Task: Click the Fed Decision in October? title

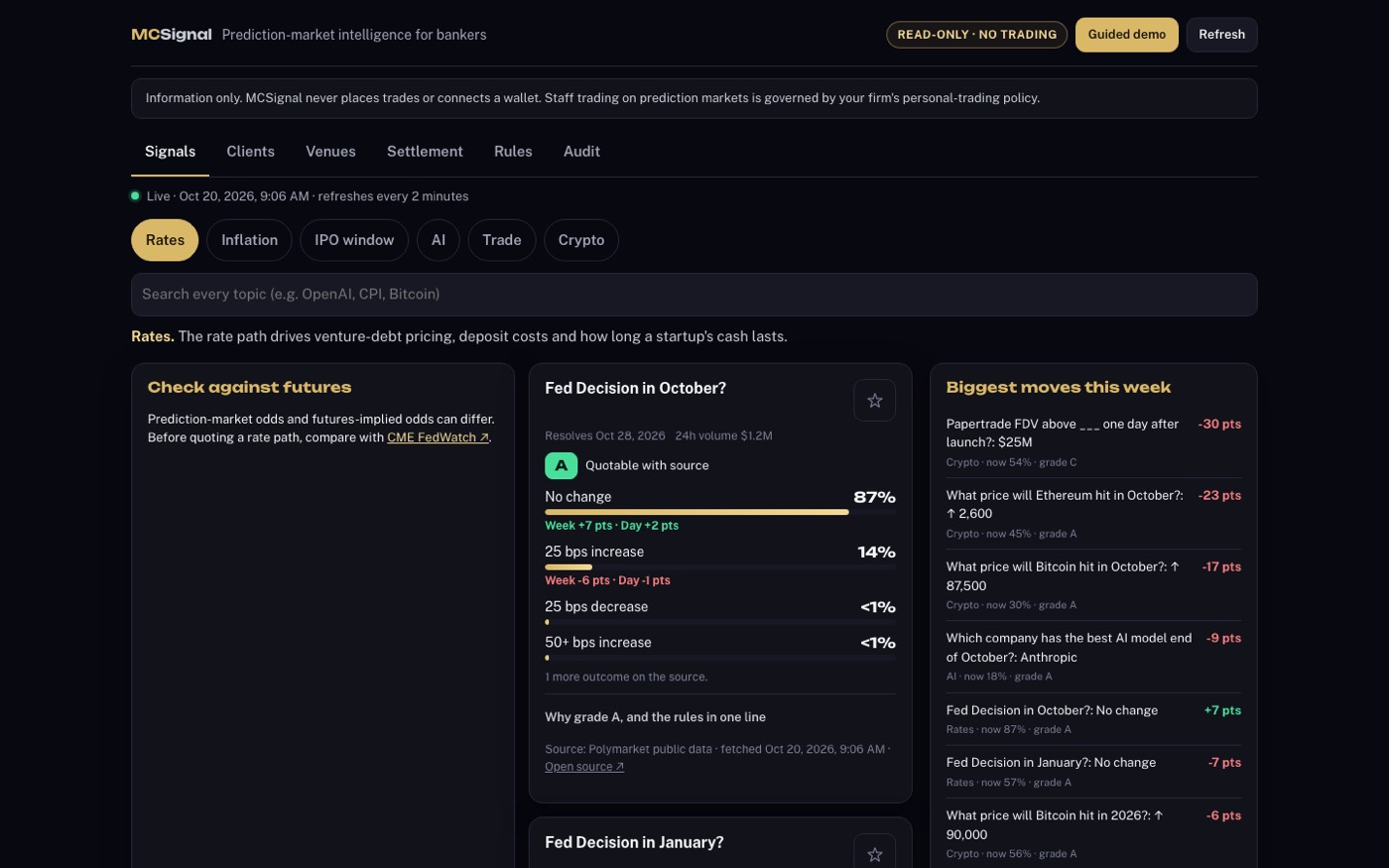Action: point(635,389)
